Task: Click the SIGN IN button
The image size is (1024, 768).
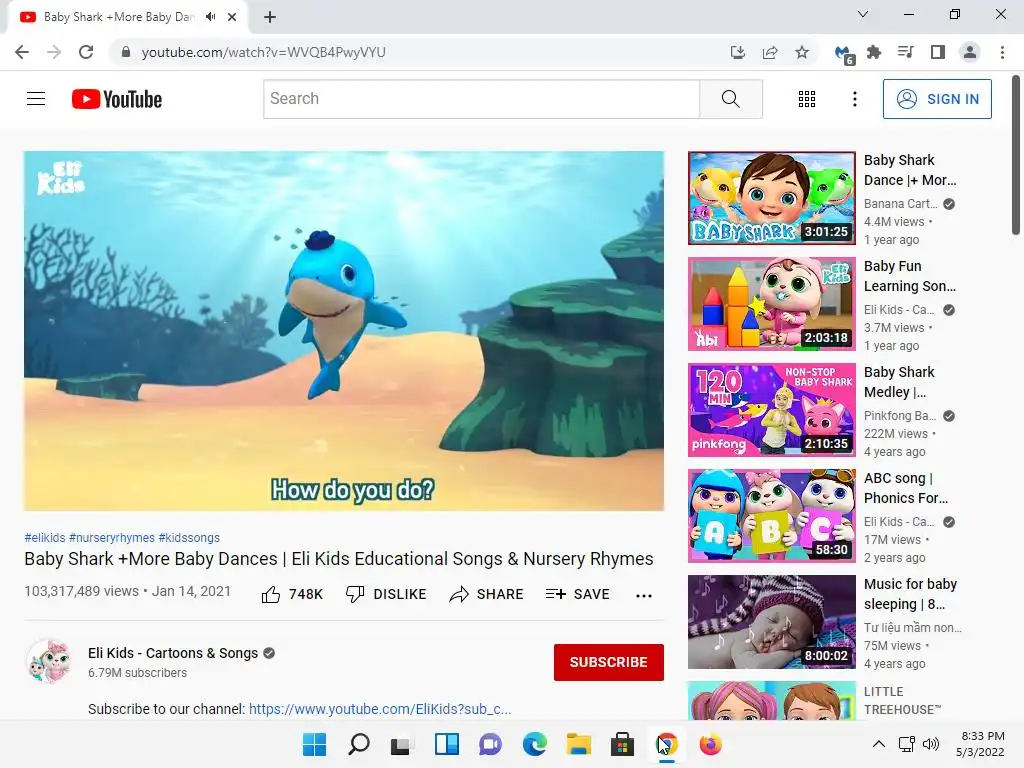Action: [x=937, y=99]
